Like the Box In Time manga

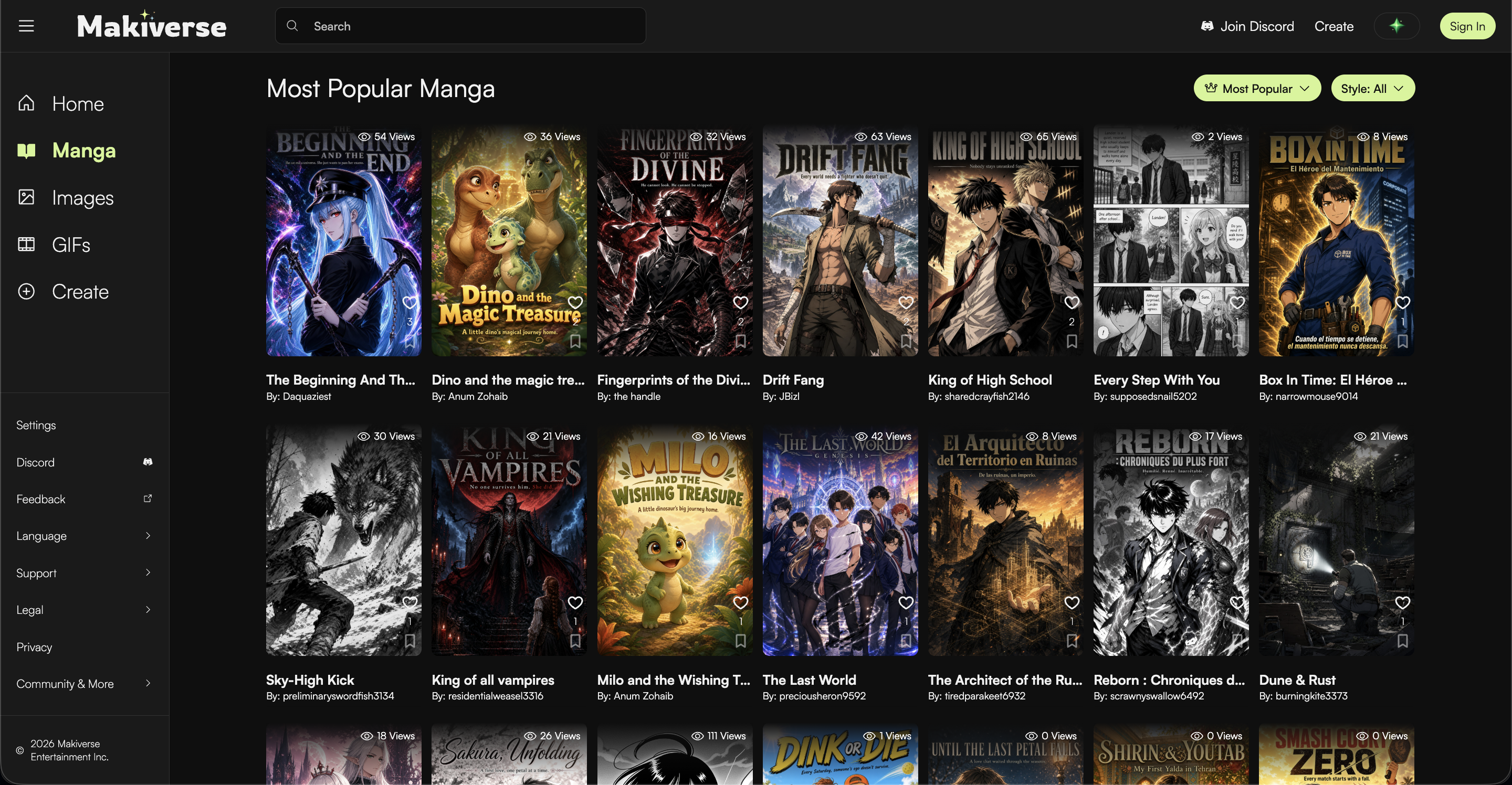click(x=1403, y=303)
